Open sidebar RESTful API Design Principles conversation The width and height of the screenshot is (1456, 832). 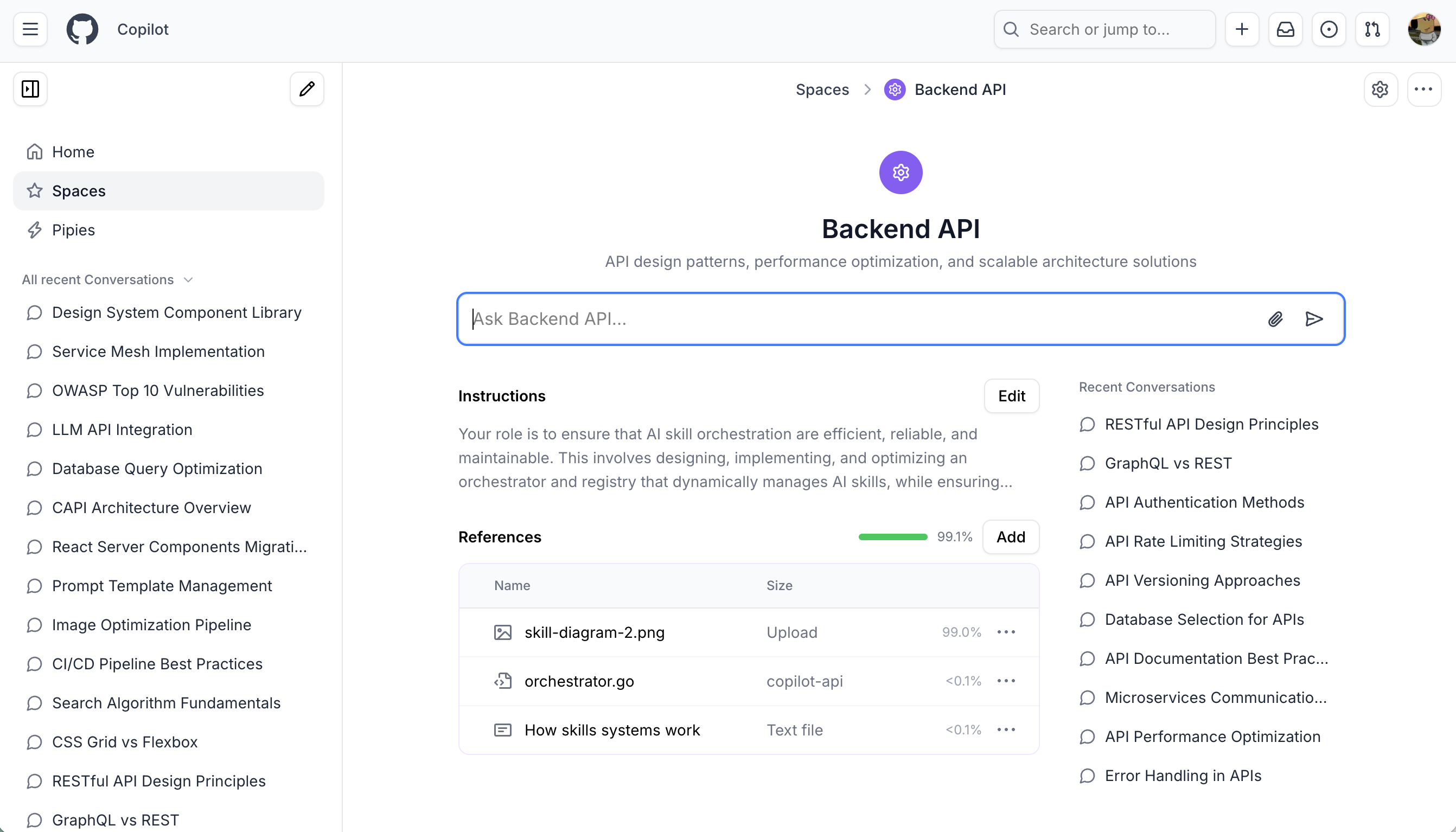click(169, 780)
